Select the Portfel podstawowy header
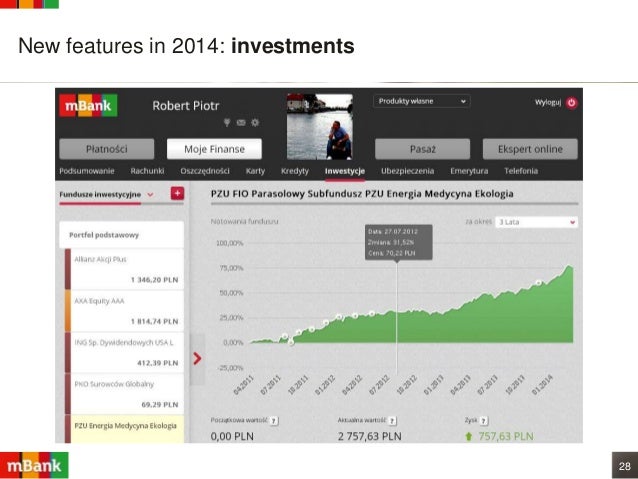This screenshot has width=638, height=479. tap(122, 235)
